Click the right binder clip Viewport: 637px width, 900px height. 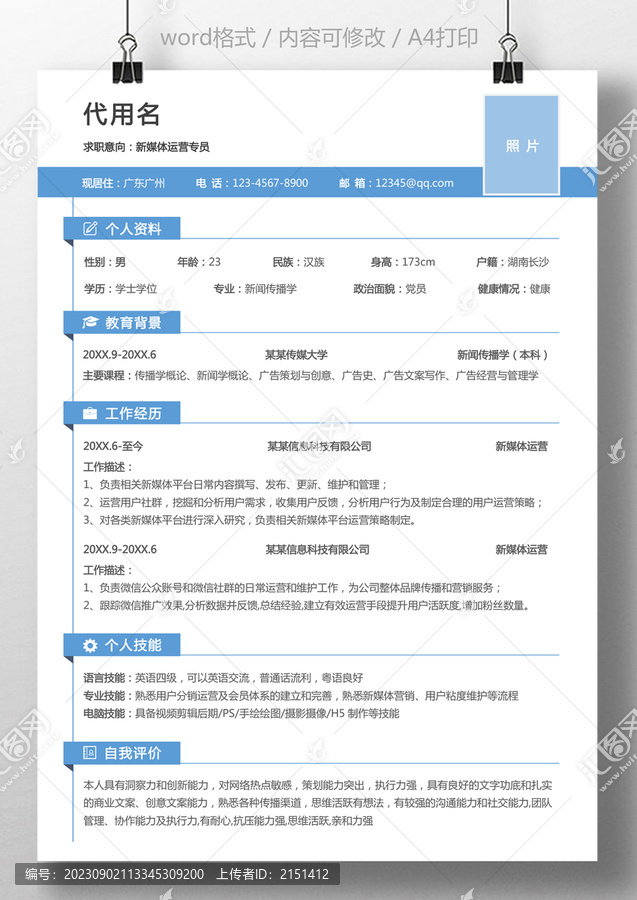tap(508, 59)
